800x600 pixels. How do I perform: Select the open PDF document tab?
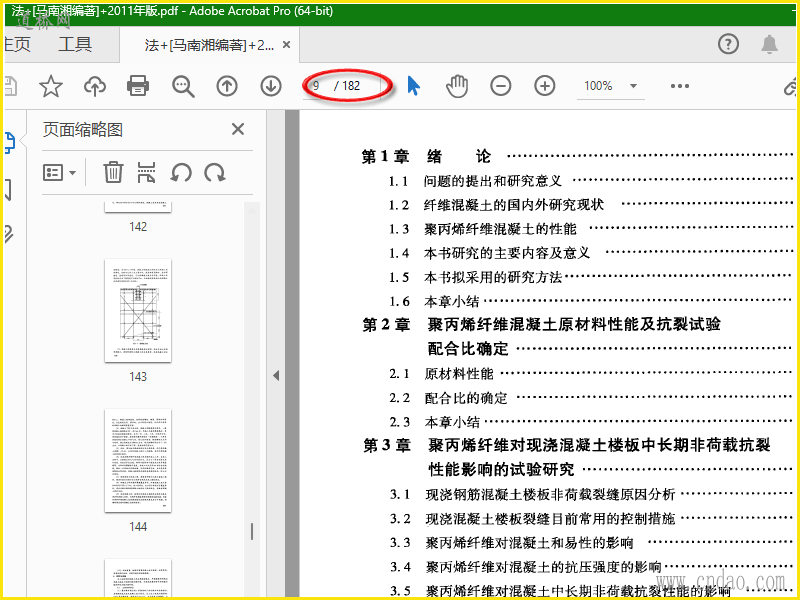click(209, 45)
